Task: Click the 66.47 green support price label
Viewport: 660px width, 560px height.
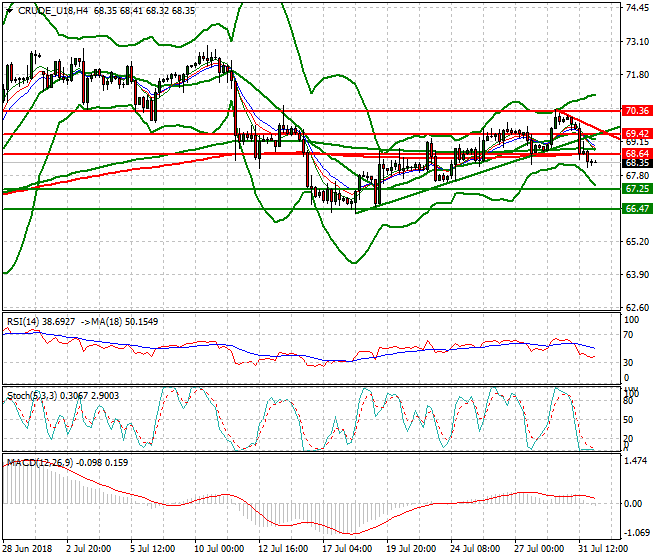Action: point(637,208)
